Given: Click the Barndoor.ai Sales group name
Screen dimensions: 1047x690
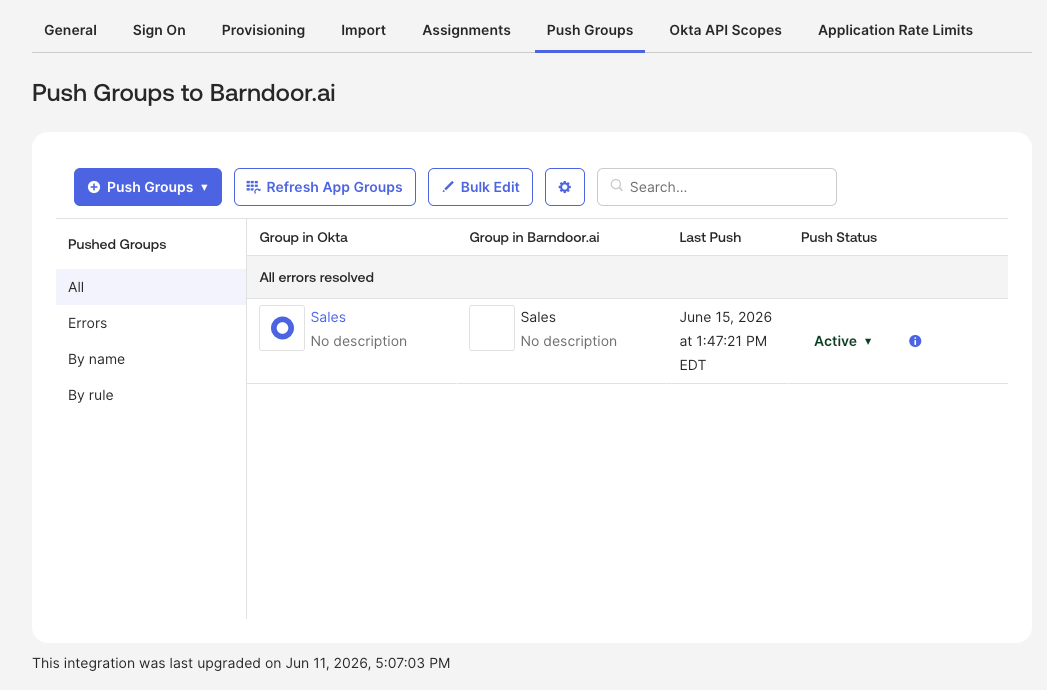Looking at the screenshot, I should click(538, 317).
